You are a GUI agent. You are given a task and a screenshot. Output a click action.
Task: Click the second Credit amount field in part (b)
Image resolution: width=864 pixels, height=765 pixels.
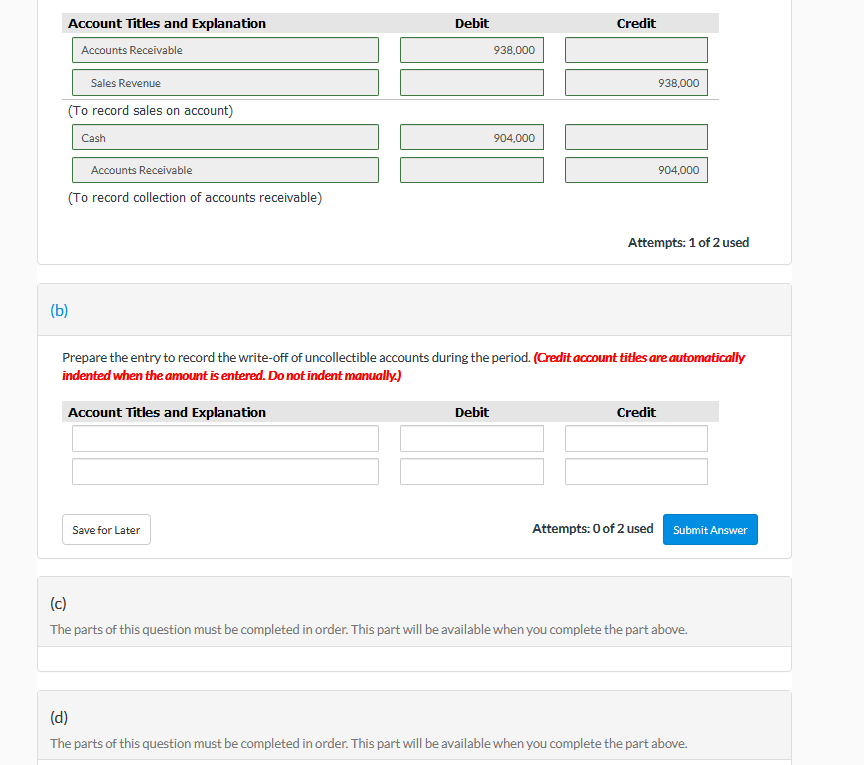[x=636, y=470]
